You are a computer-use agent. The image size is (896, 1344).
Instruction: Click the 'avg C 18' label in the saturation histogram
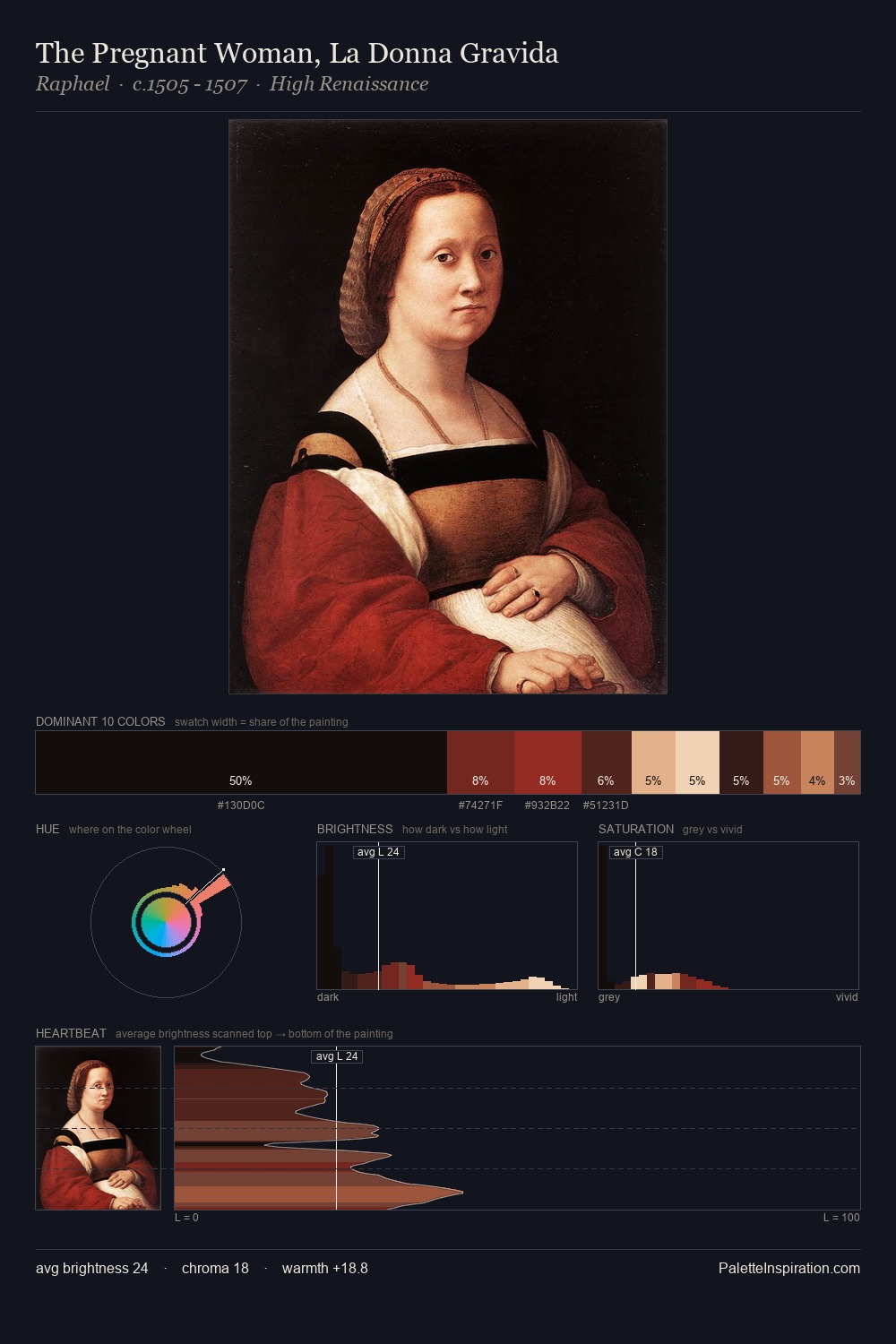click(636, 852)
